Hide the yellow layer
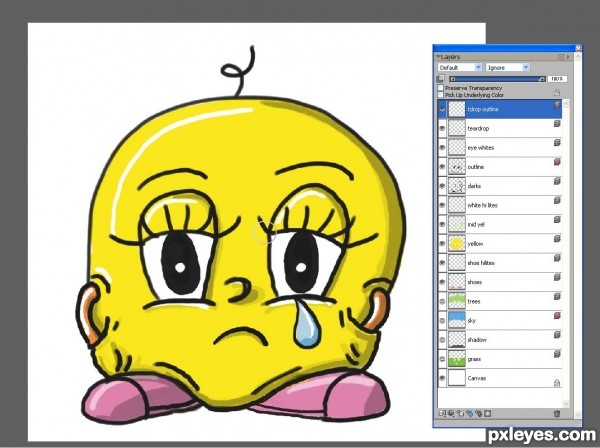Screen dimensions: 600x448 tap(442, 244)
